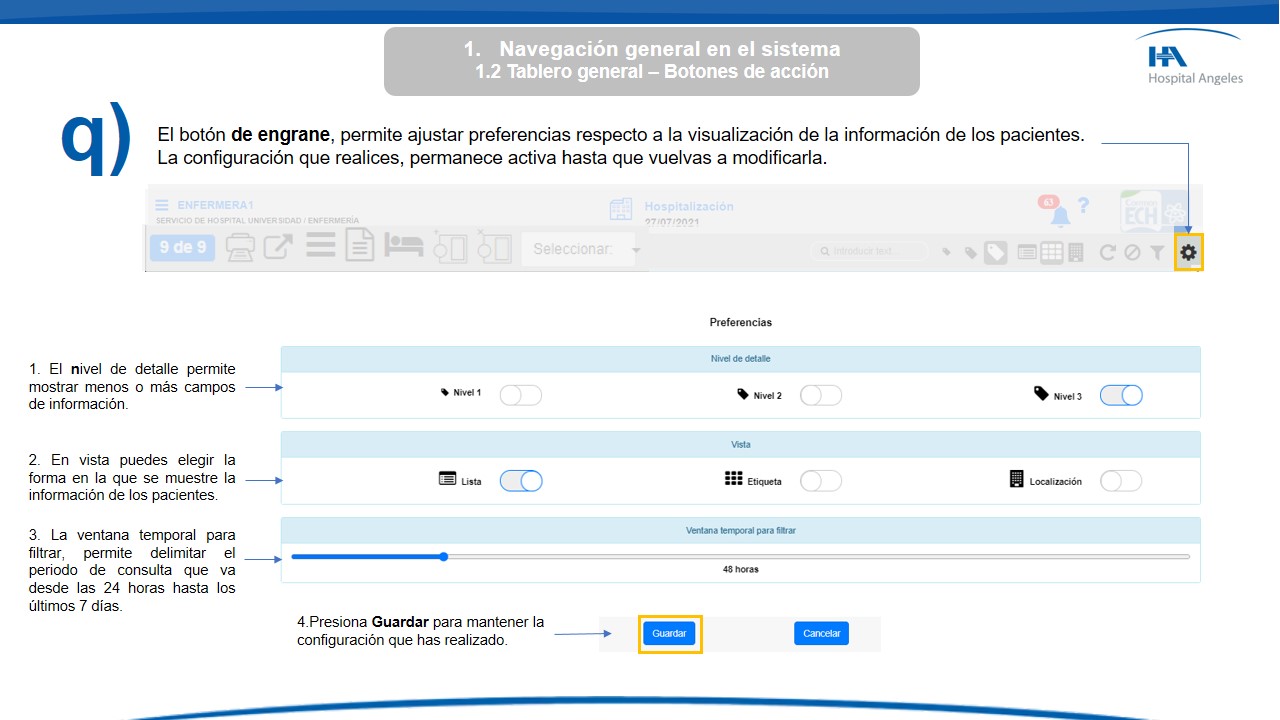Click the document page icon
1280x720 pixels.
[x=360, y=247]
